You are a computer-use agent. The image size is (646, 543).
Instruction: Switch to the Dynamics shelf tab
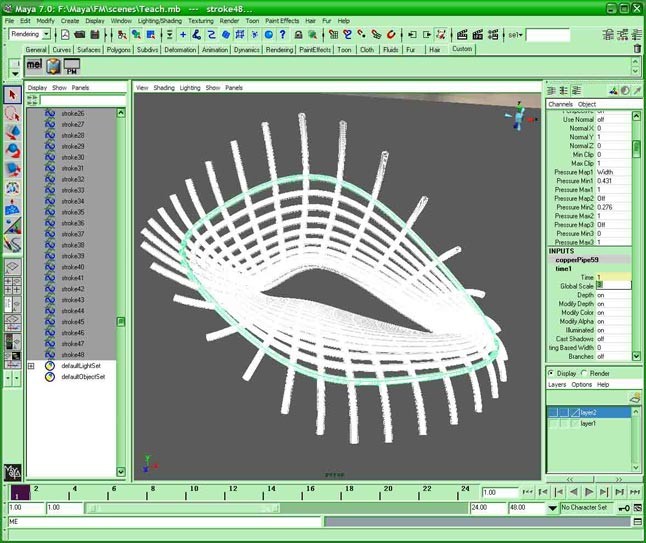point(246,49)
